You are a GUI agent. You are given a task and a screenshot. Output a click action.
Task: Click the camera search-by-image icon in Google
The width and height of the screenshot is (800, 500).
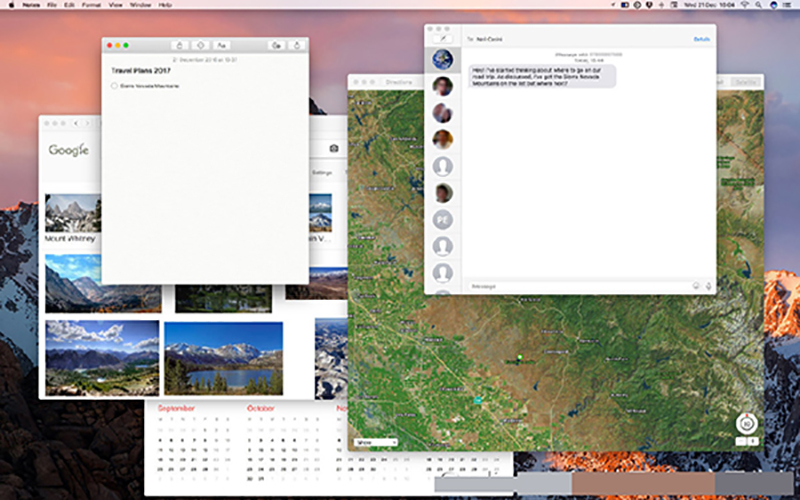[334, 148]
